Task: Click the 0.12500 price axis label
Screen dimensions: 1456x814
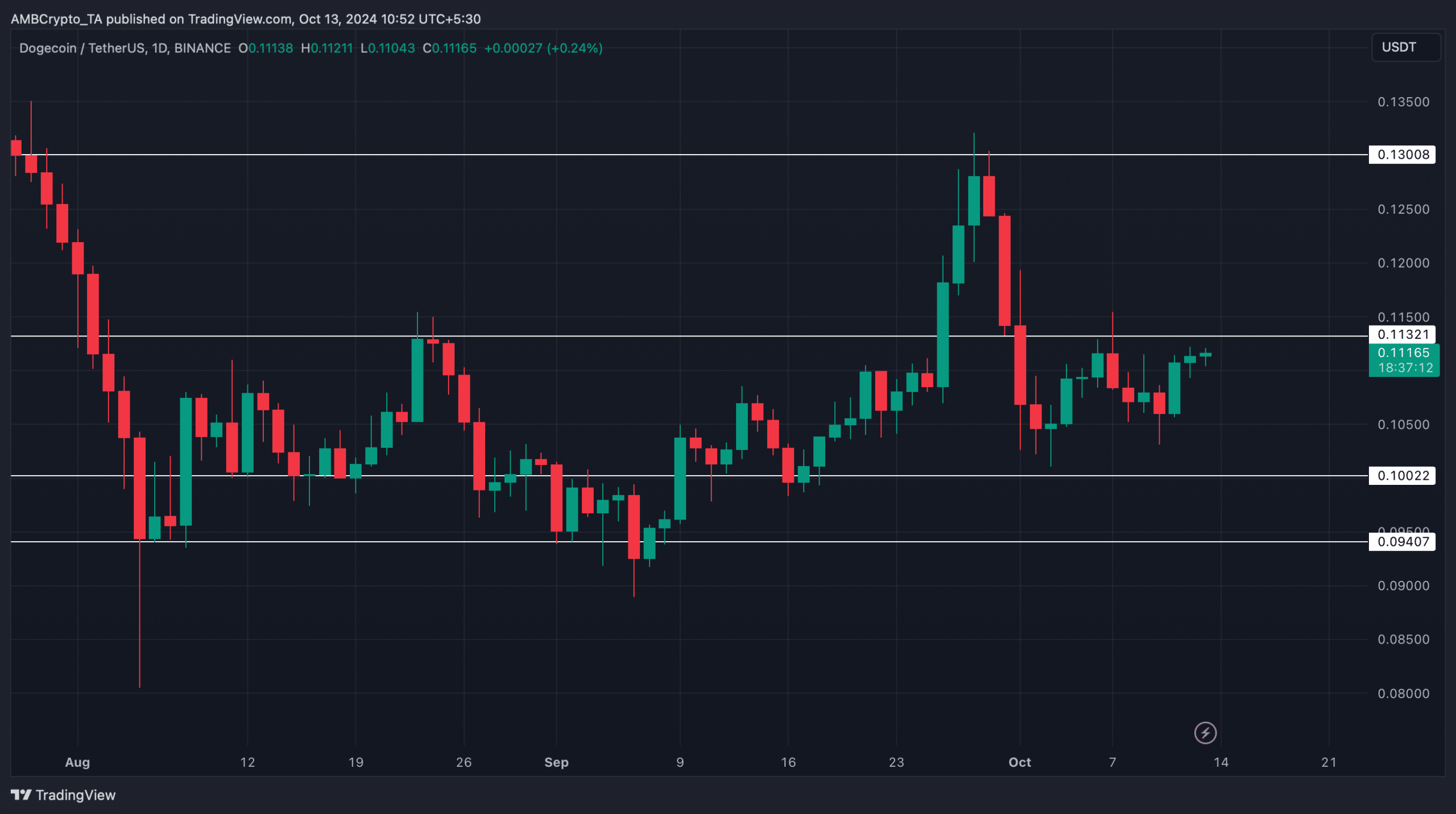Action: (1403, 209)
